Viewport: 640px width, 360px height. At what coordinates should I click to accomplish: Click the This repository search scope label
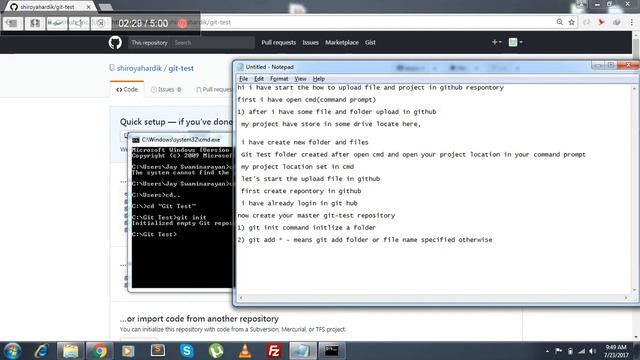tap(149, 42)
